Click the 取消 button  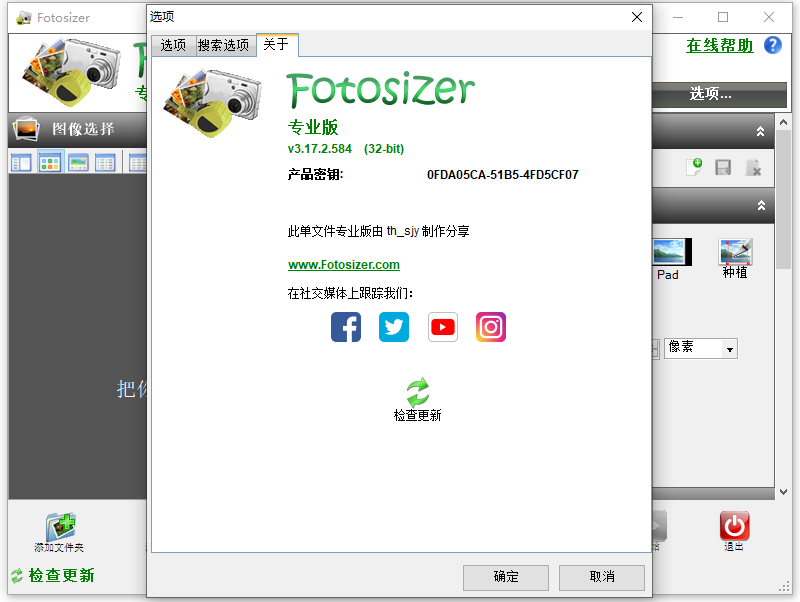pos(602,577)
